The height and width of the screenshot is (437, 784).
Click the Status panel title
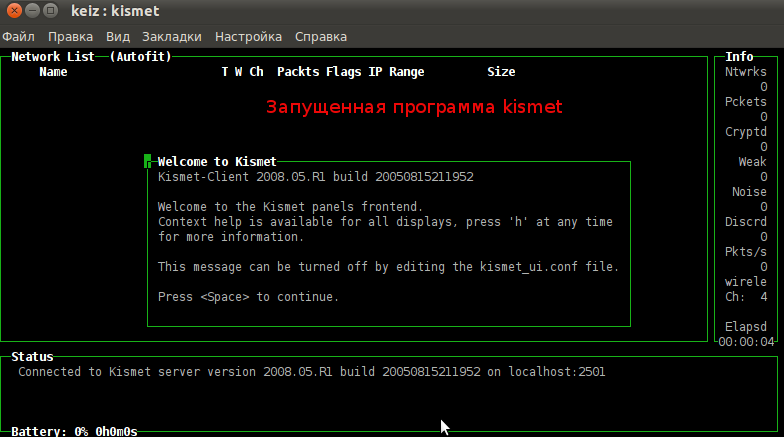tap(32, 356)
